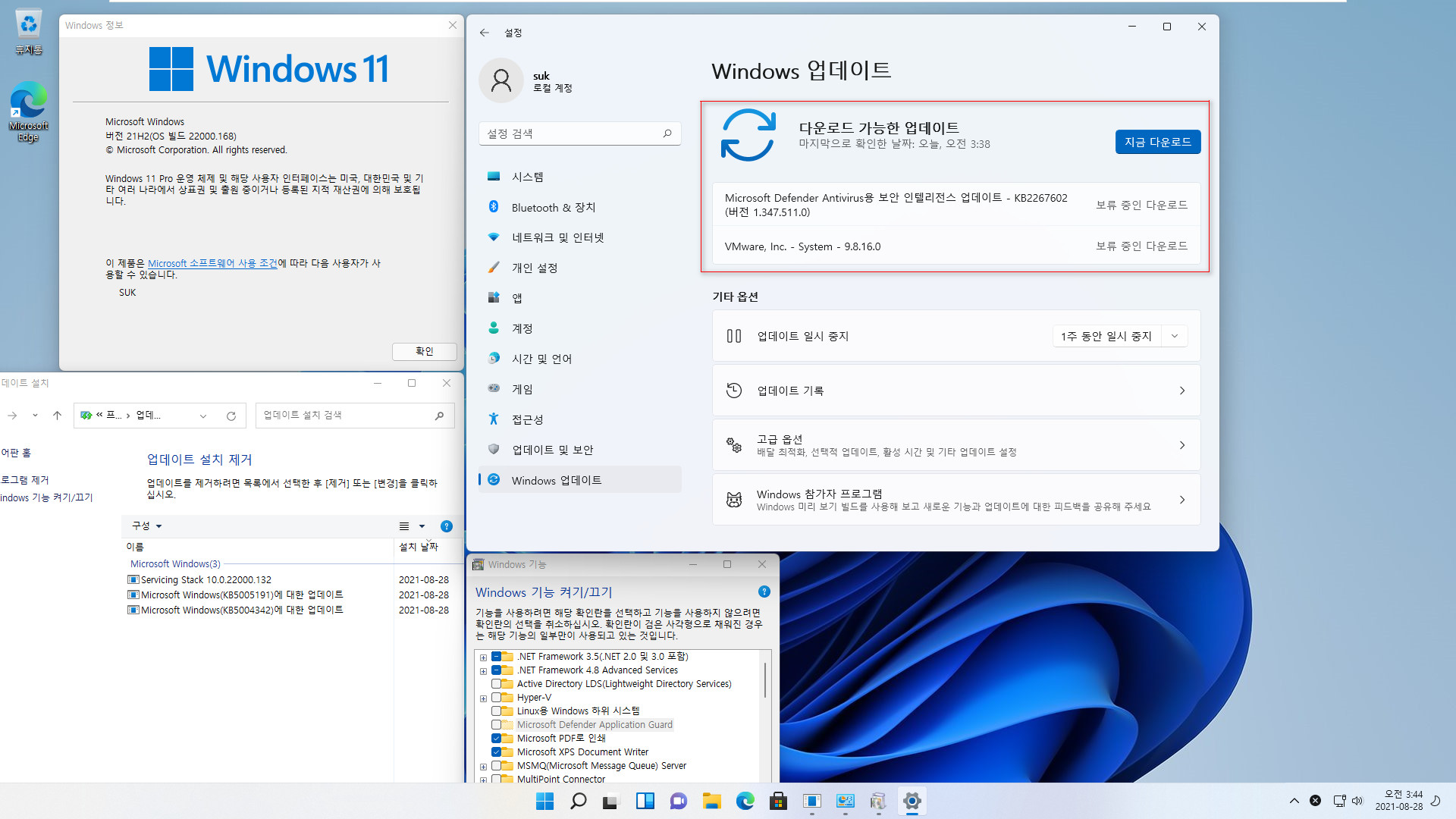The image size is (1456, 819).
Task: Enable MSMQ Server checkbox
Action: click(496, 766)
